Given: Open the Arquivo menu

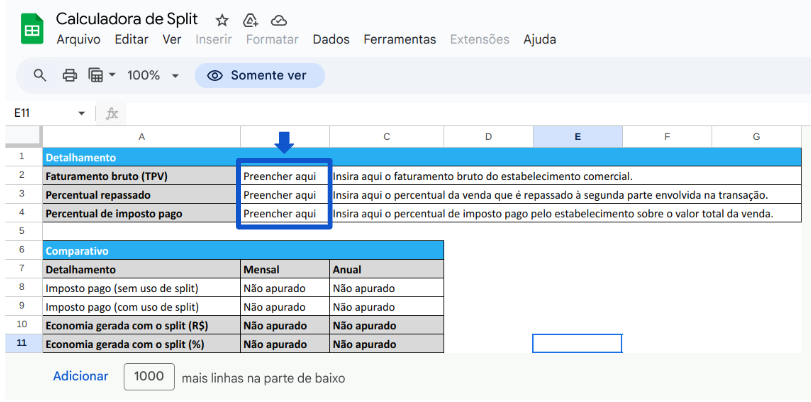Looking at the screenshot, I should click(x=78, y=39).
